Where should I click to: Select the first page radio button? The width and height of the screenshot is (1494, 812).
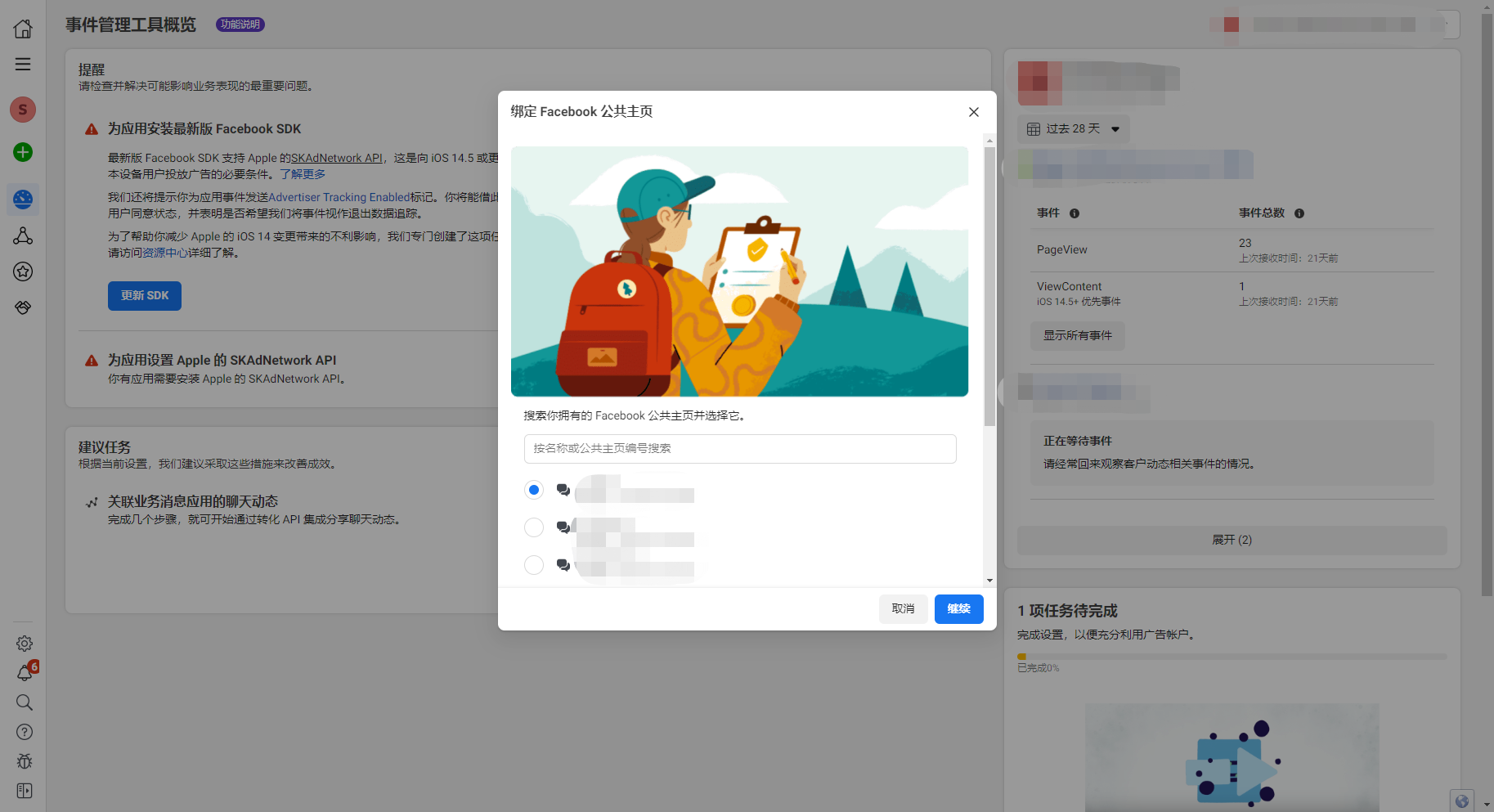click(x=533, y=489)
